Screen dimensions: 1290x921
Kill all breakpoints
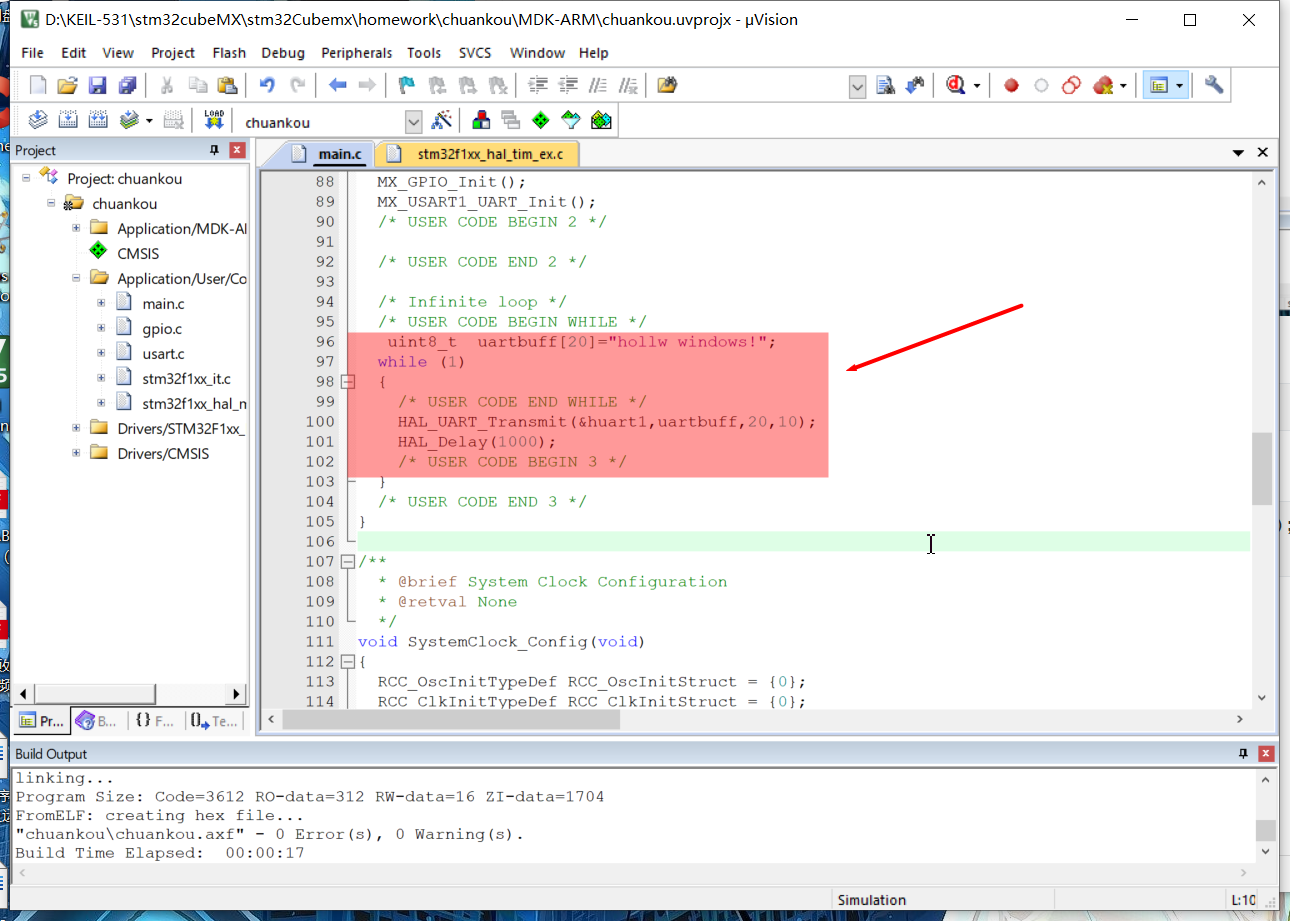tap(1103, 85)
